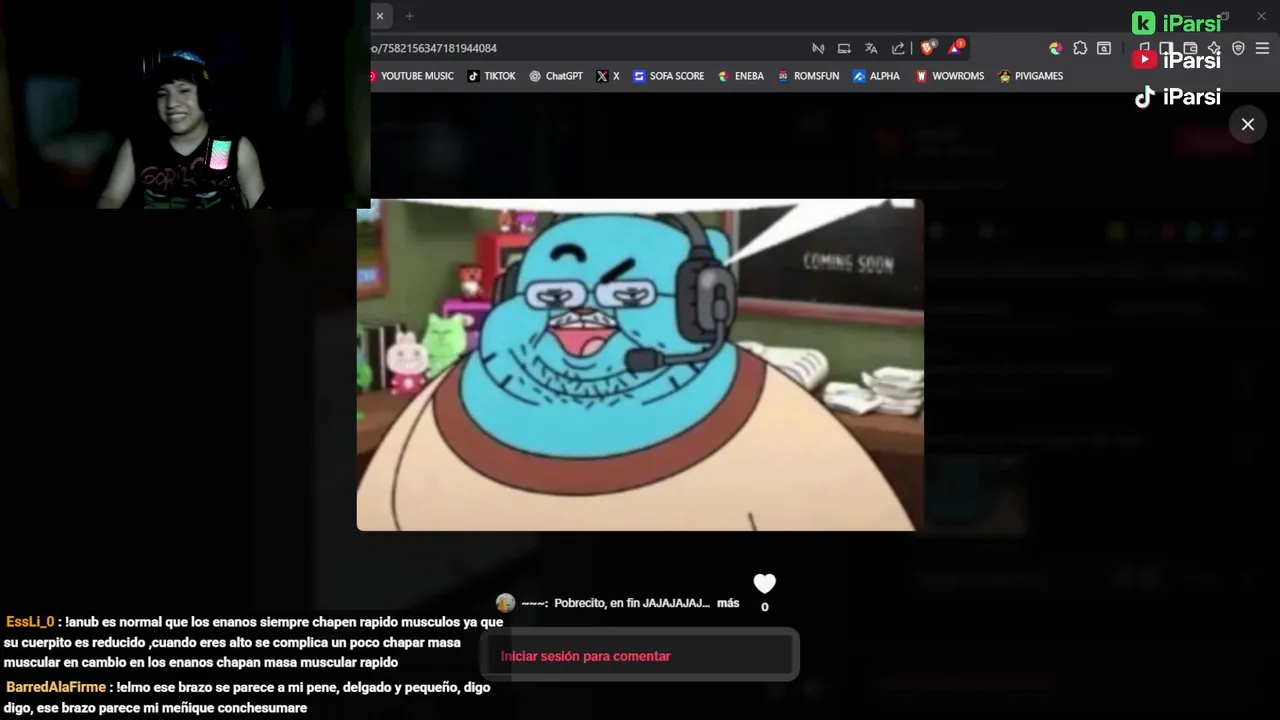Open the ROMSFUN bookmark
The image size is (1280, 720).
point(809,76)
